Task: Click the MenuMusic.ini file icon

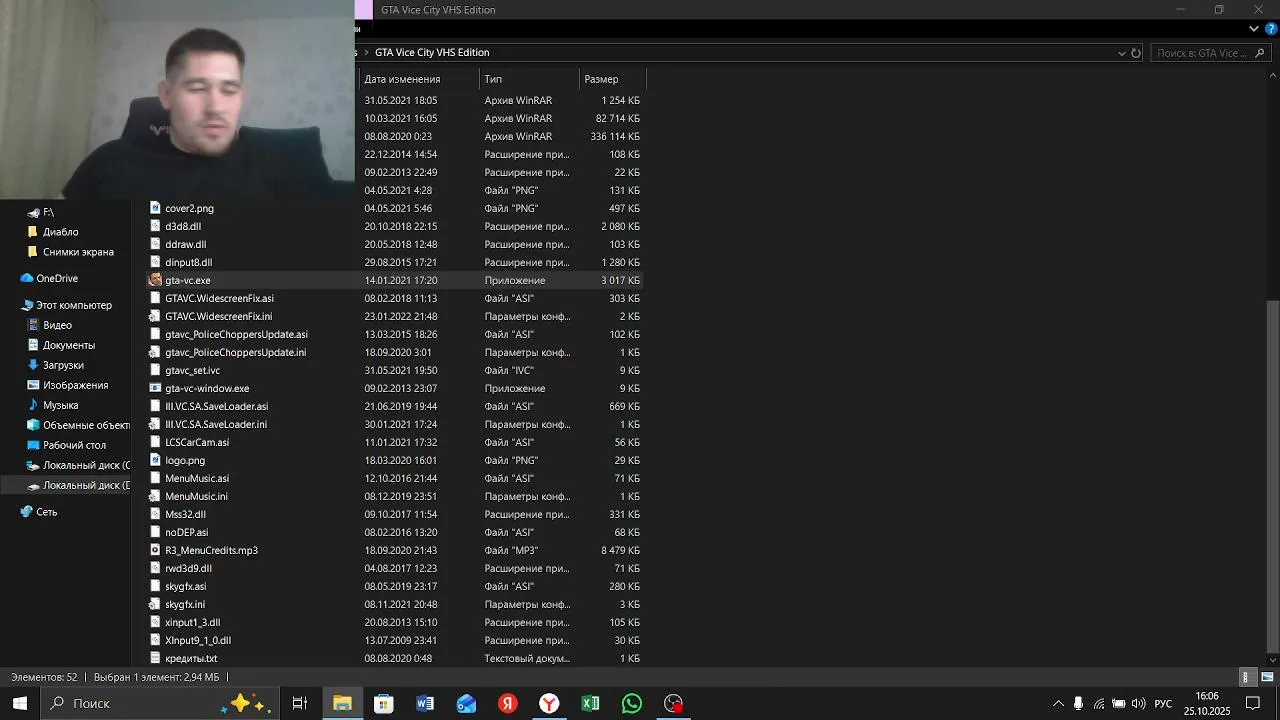Action: tap(155, 496)
